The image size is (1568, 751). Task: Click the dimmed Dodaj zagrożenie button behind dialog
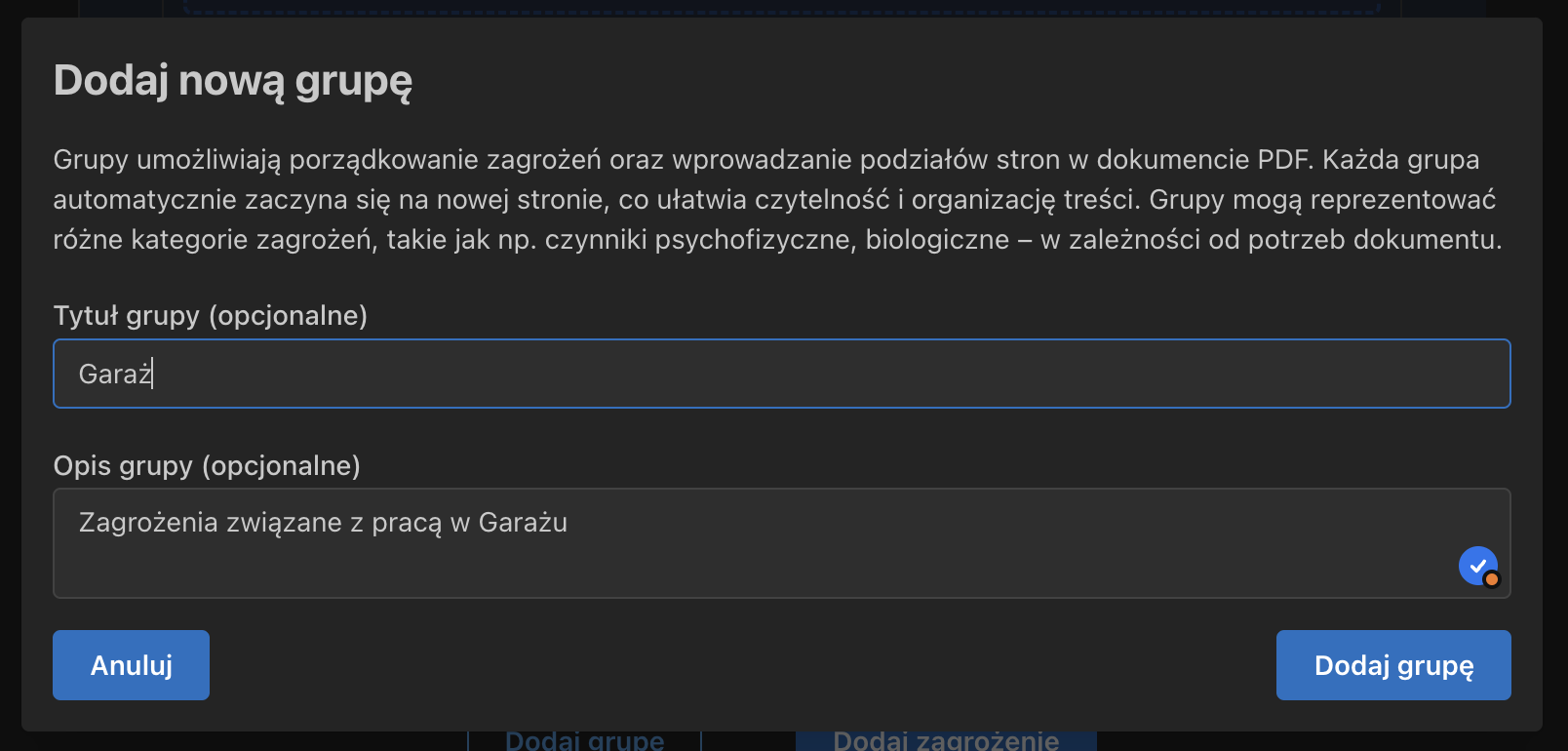tap(946, 740)
